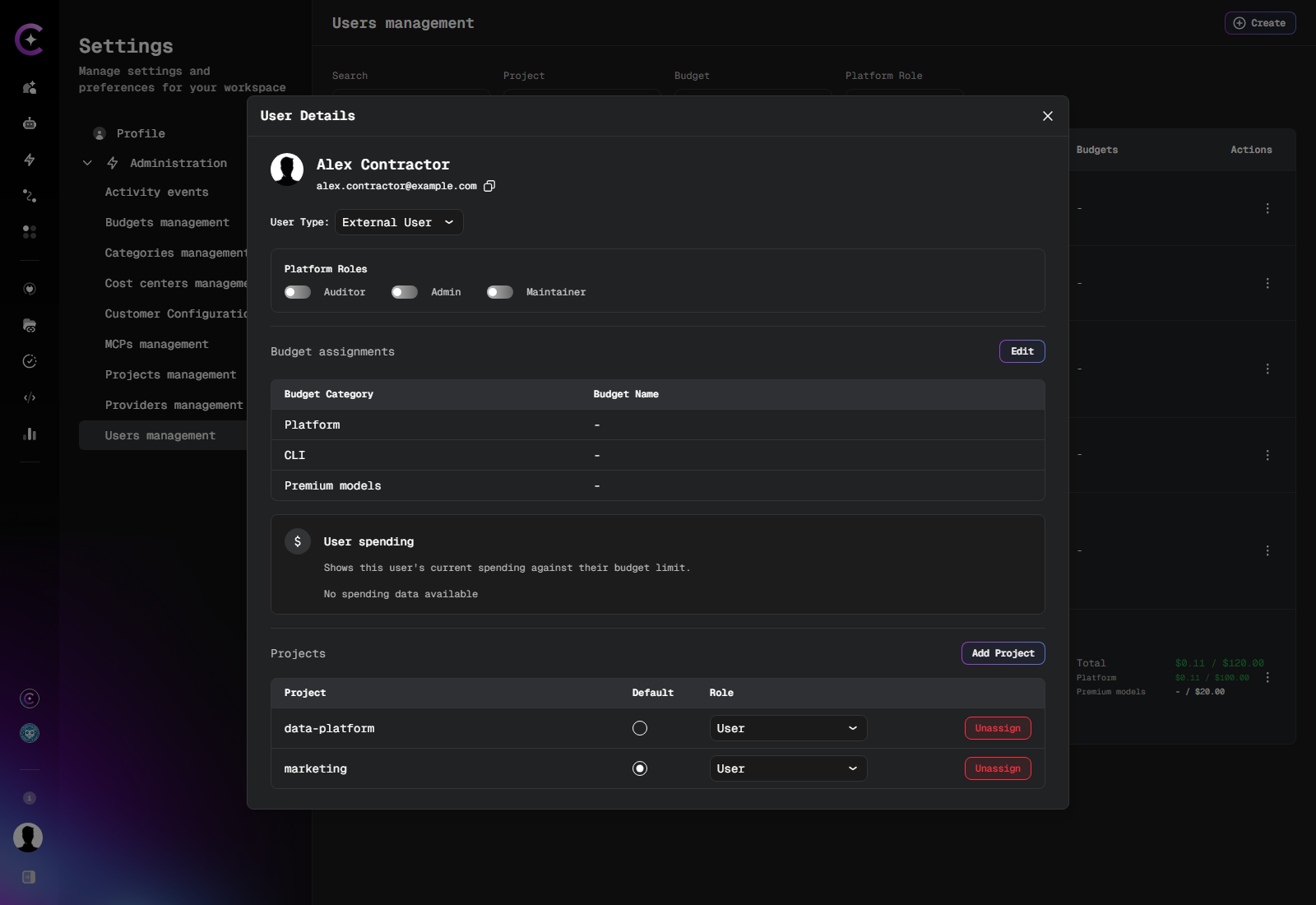Unassign the data-platform project
Viewport: 1316px width, 905px height.
998,728
